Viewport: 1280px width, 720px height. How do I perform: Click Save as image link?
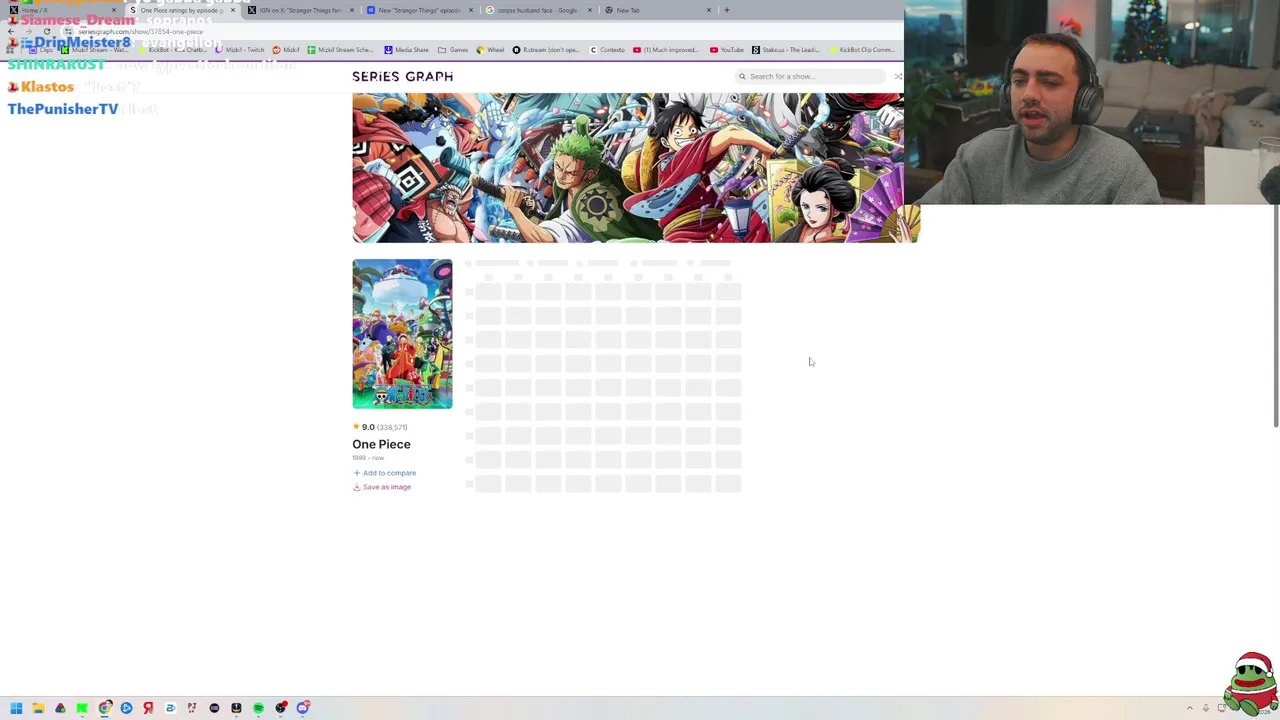pyautogui.click(x=386, y=487)
